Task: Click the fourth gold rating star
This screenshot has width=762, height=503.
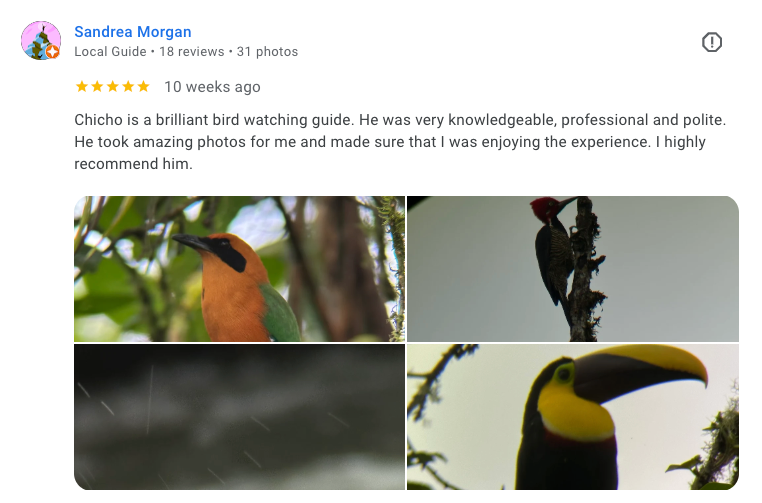Action: [x=128, y=87]
